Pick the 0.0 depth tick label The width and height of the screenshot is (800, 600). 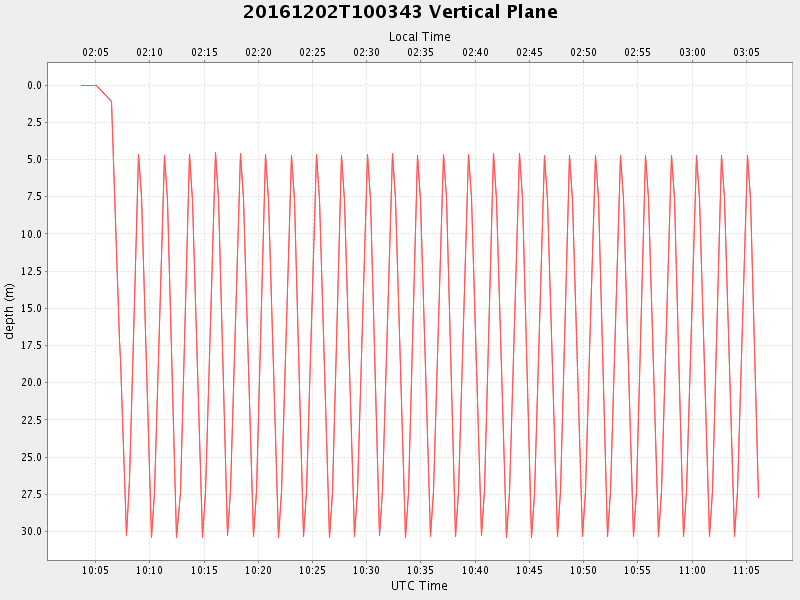tap(35, 86)
